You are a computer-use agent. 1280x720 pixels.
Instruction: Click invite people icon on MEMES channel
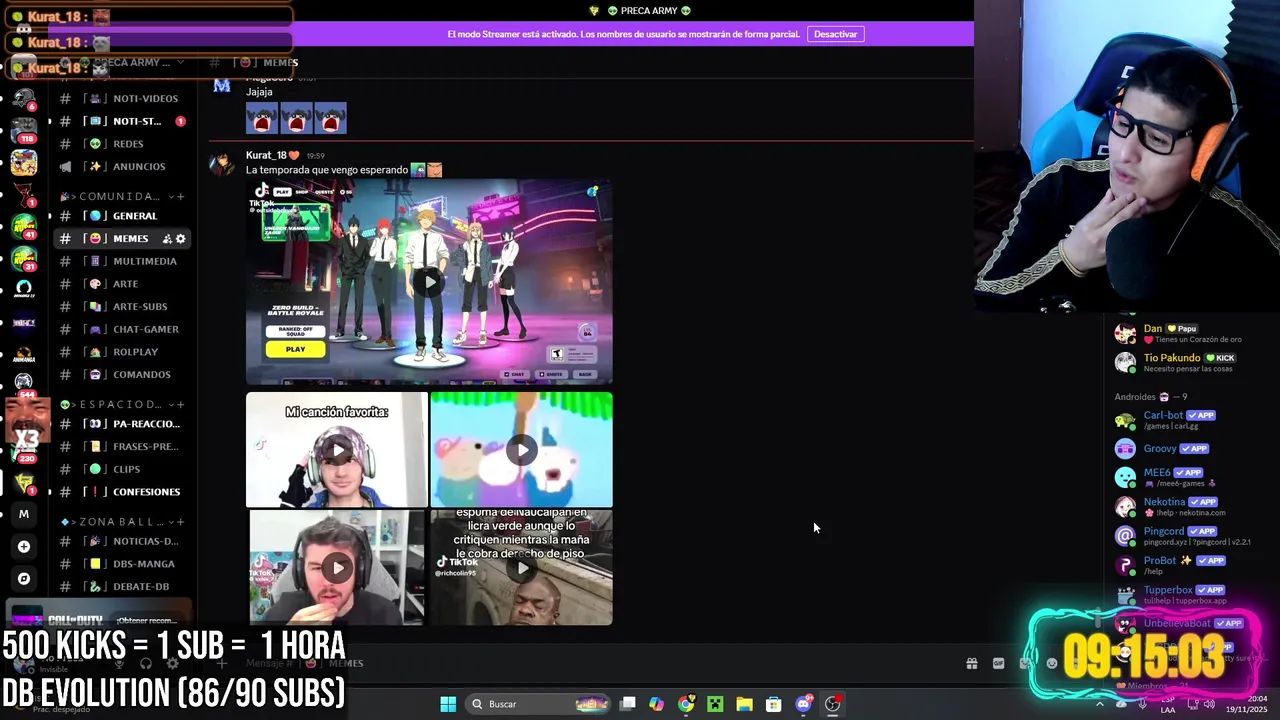click(x=167, y=239)
